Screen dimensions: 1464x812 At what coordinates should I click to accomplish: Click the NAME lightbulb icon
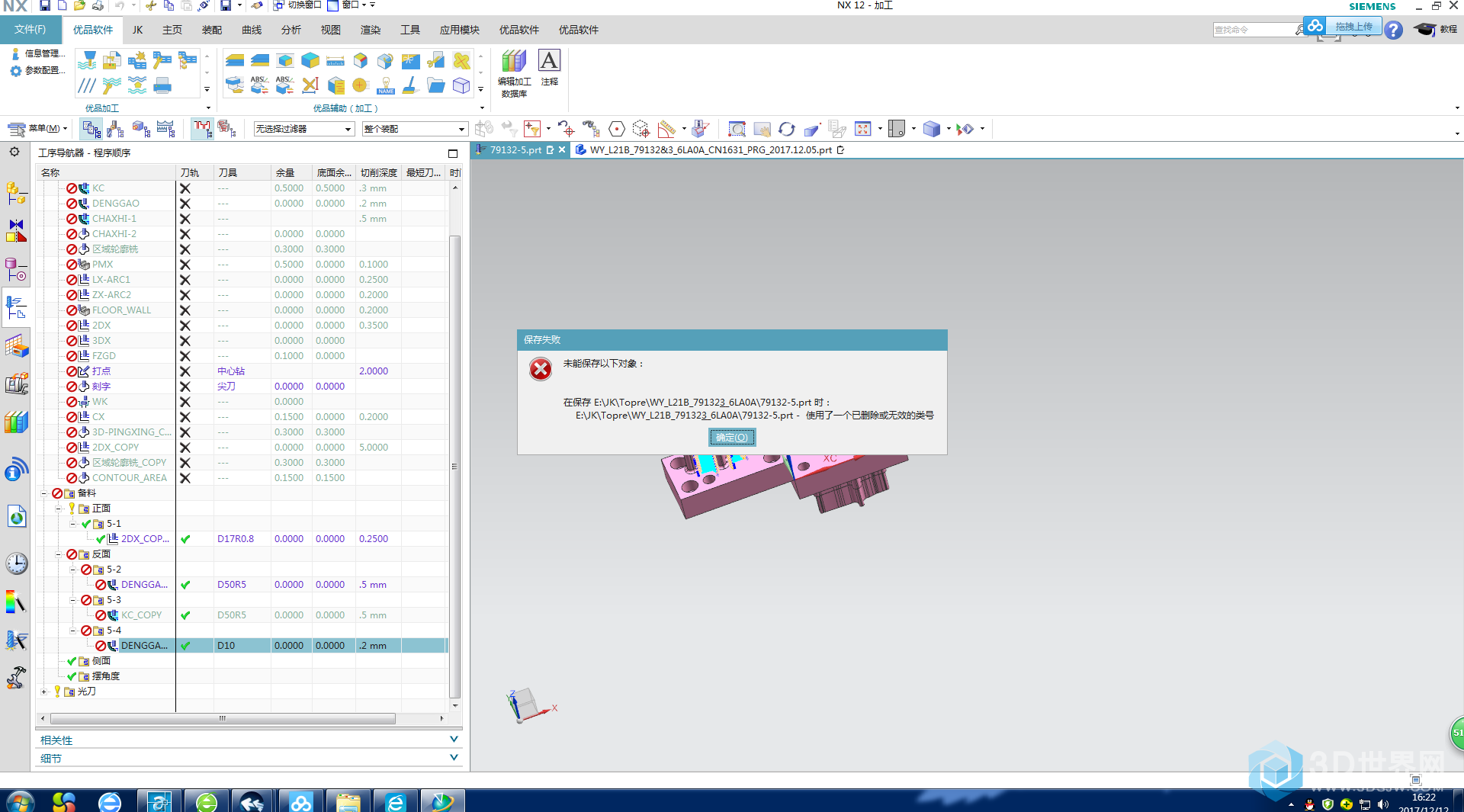pyautogui.click(x=386, y=85)
